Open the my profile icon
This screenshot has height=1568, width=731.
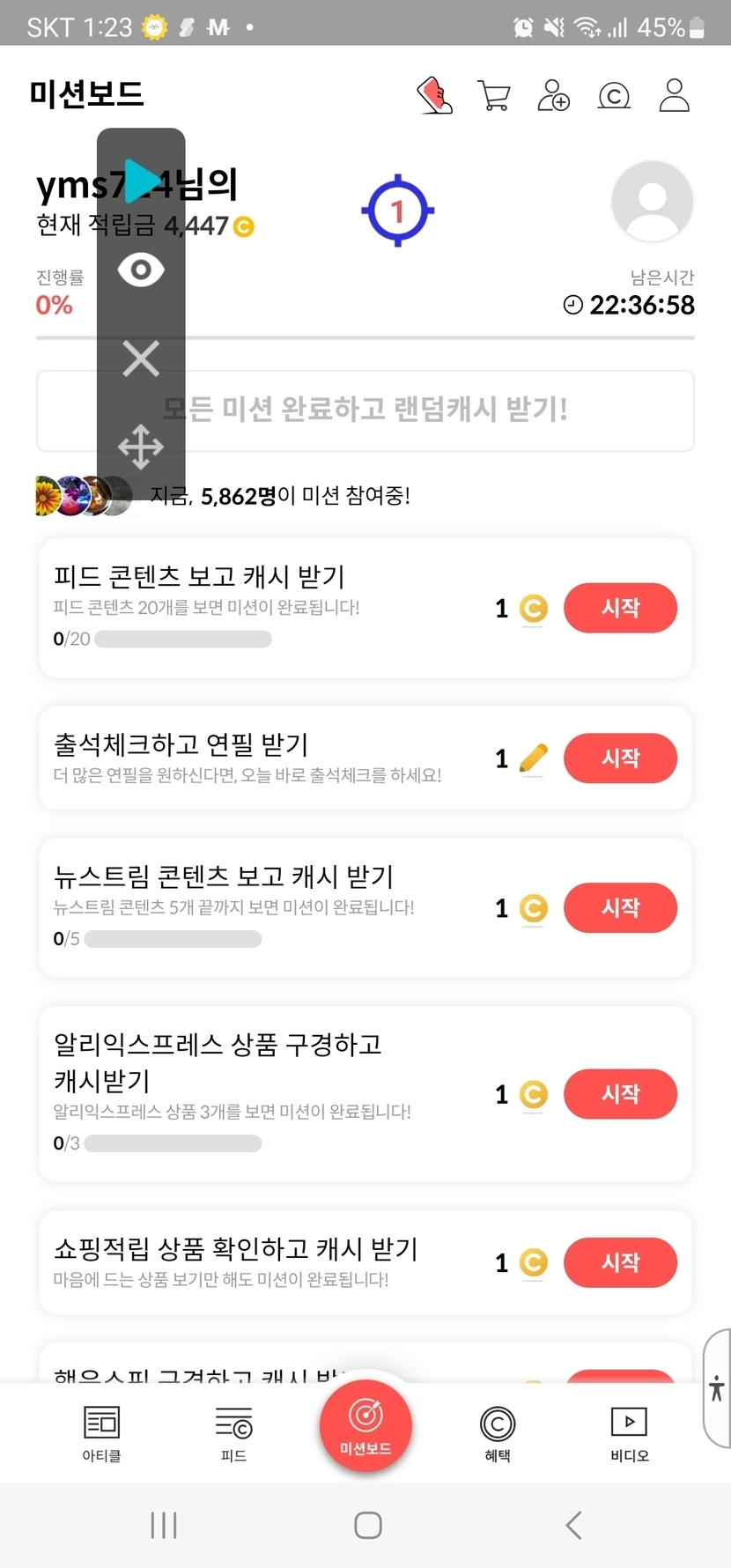pyautogui.click(x=674, y=95)
